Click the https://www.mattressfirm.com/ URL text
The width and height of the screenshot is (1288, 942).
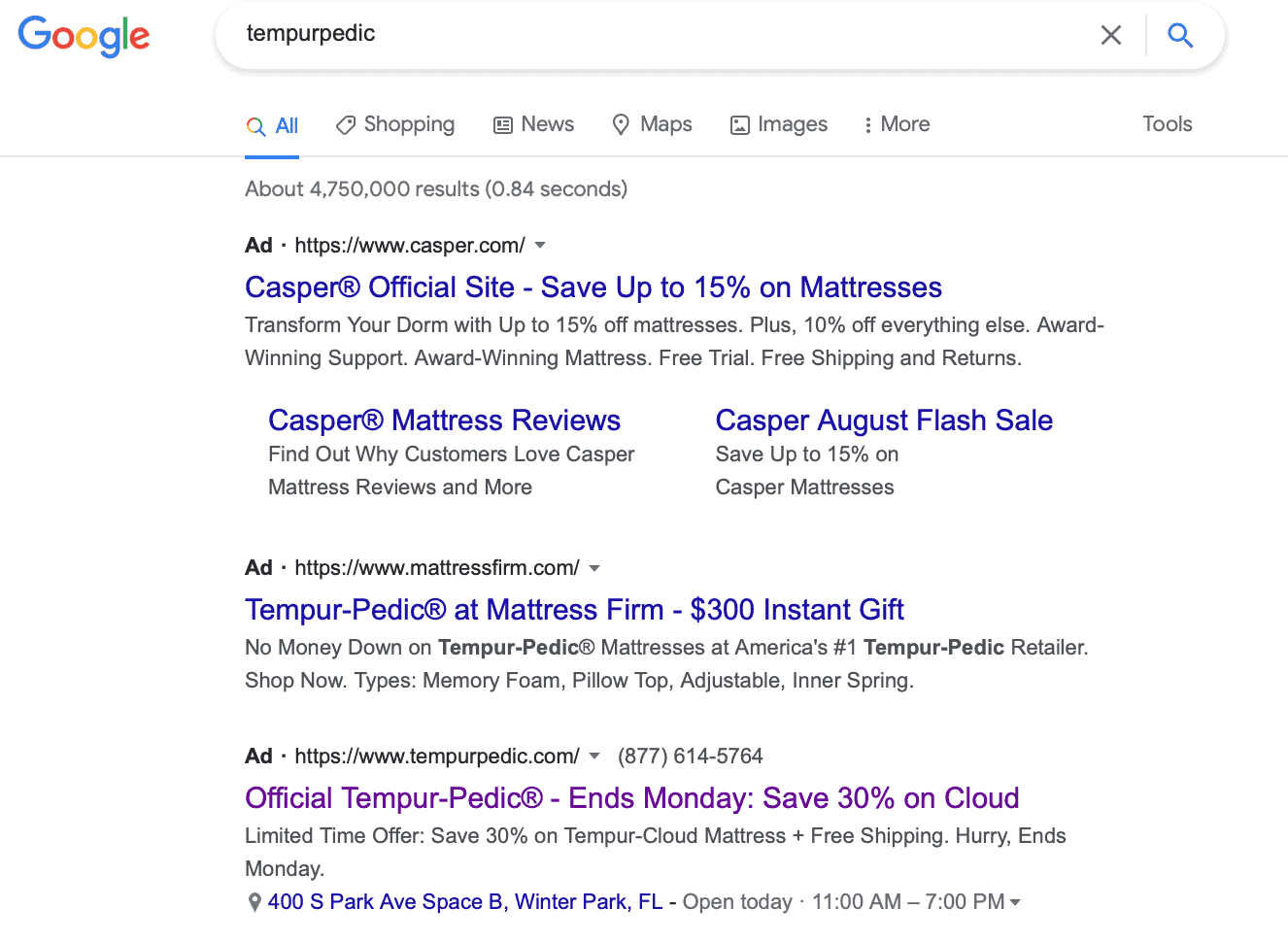[437, 568]
